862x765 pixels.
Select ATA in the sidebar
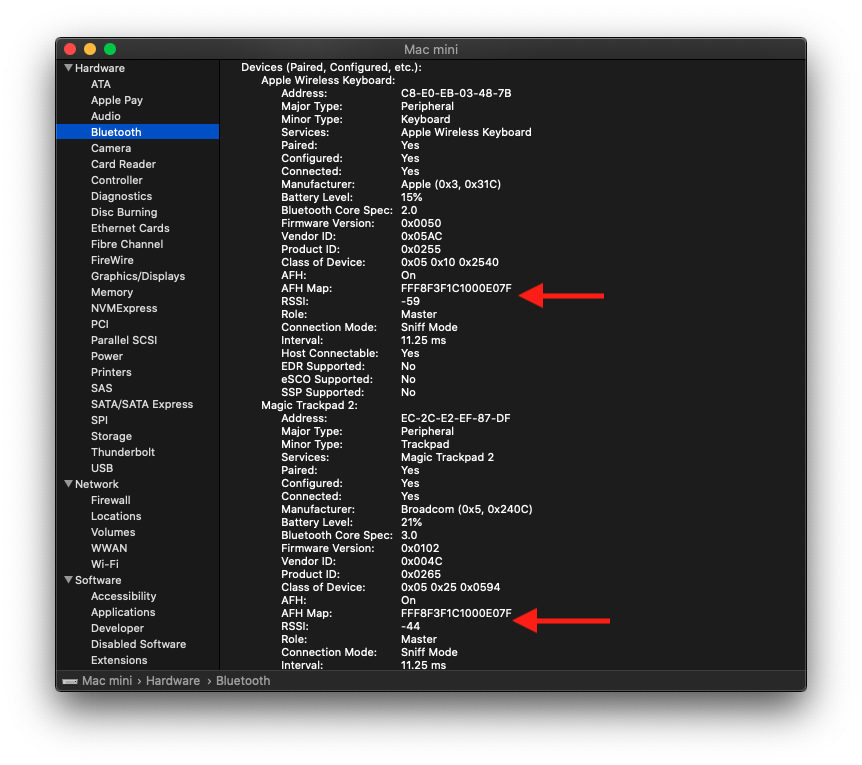[101, 84]
